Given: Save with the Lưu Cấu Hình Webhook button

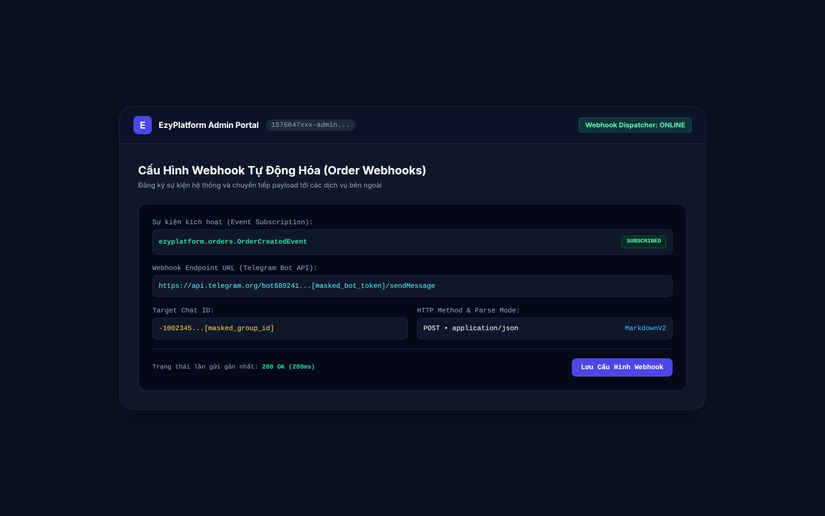Looking at the screenshot, I should (622, 367).
